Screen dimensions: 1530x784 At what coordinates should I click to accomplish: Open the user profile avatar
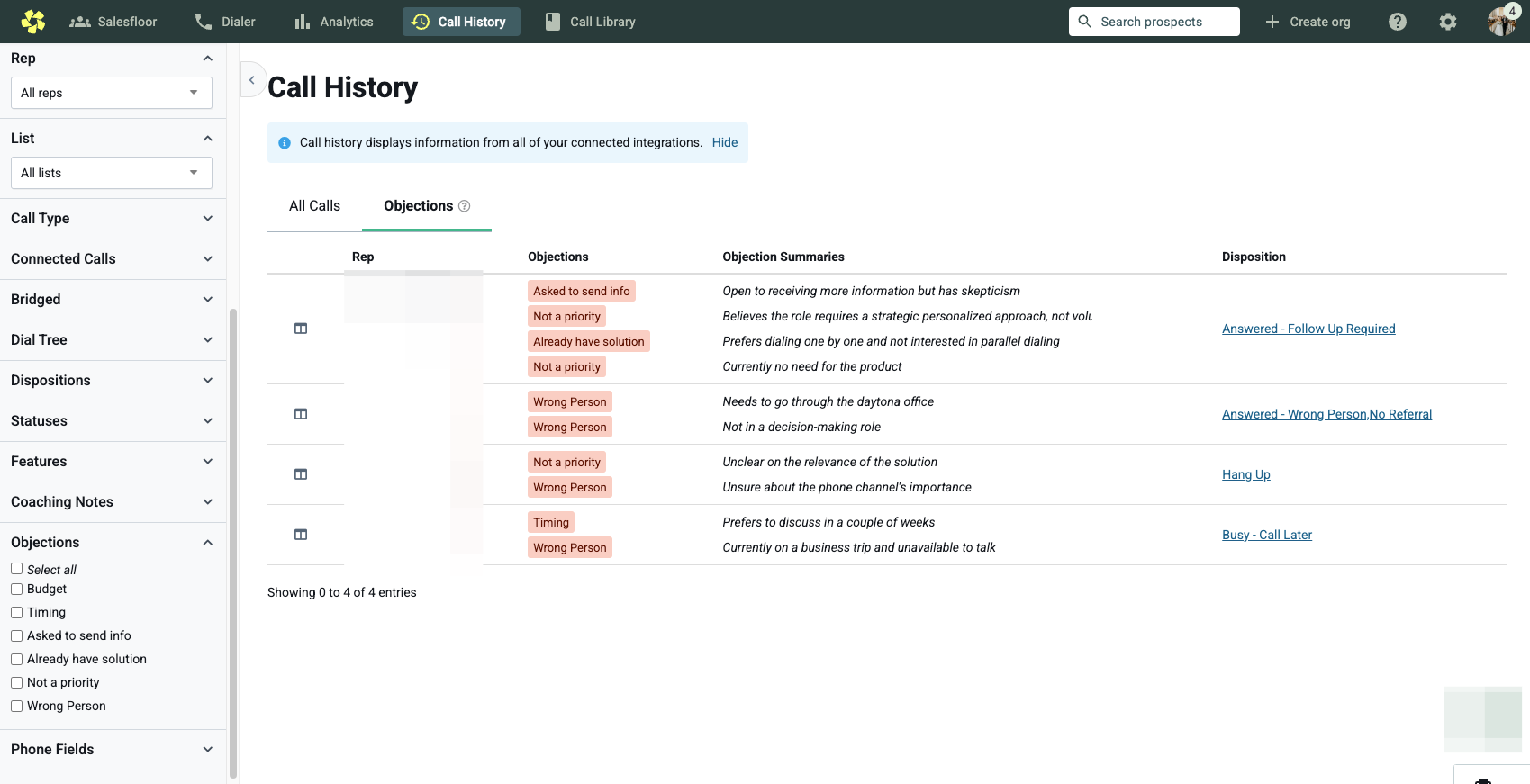pos(1502,22)
